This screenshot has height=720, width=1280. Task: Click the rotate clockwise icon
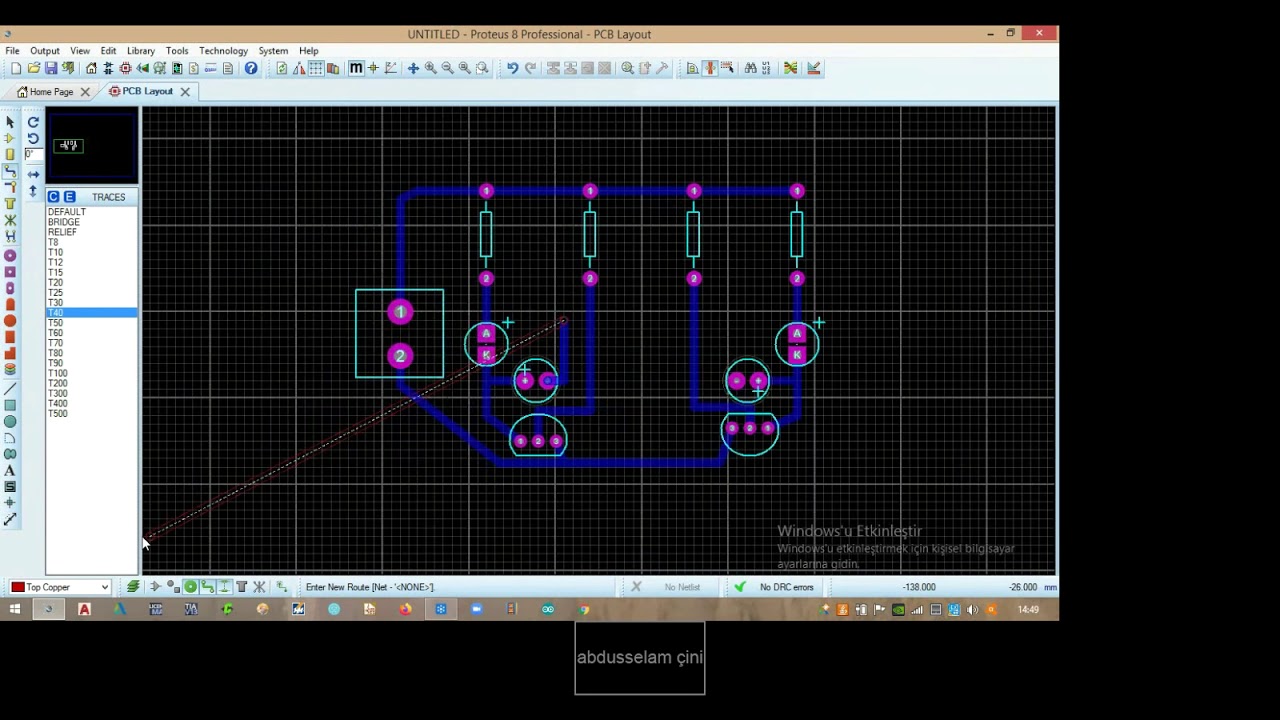33,122
